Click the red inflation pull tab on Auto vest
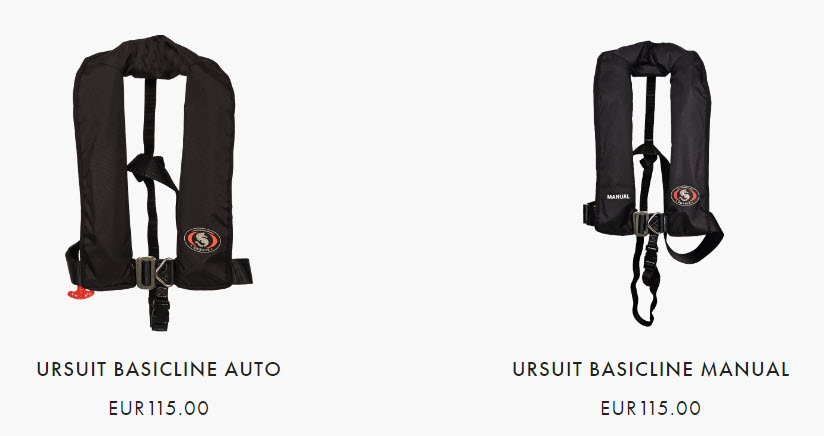This screenshot has height=436, width=824. pyautogui.click(x=79, y=293)
